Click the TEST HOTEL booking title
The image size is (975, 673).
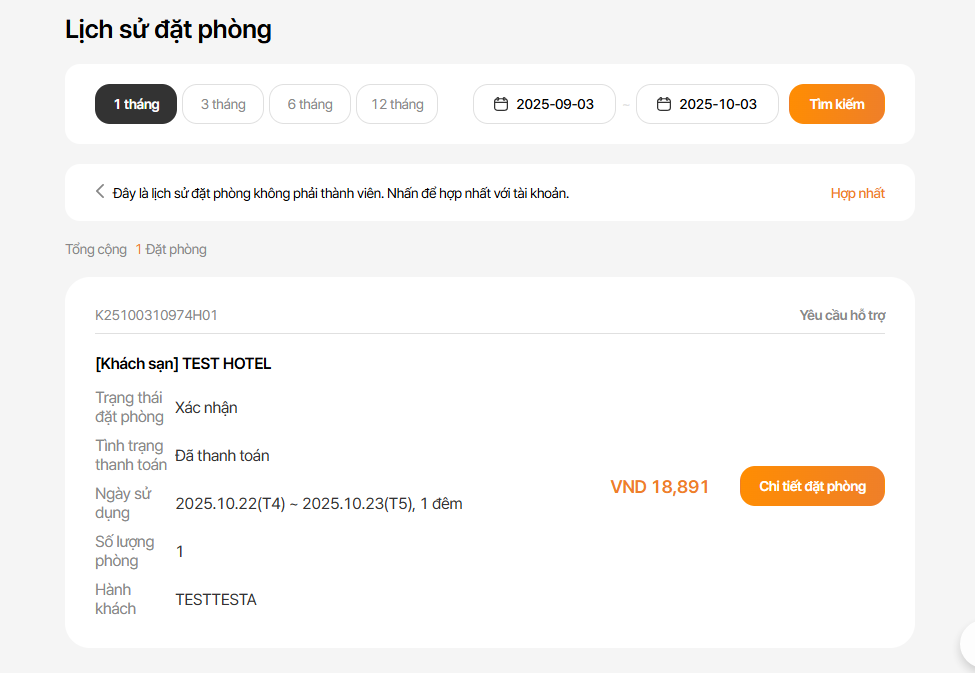coord(183,363)
